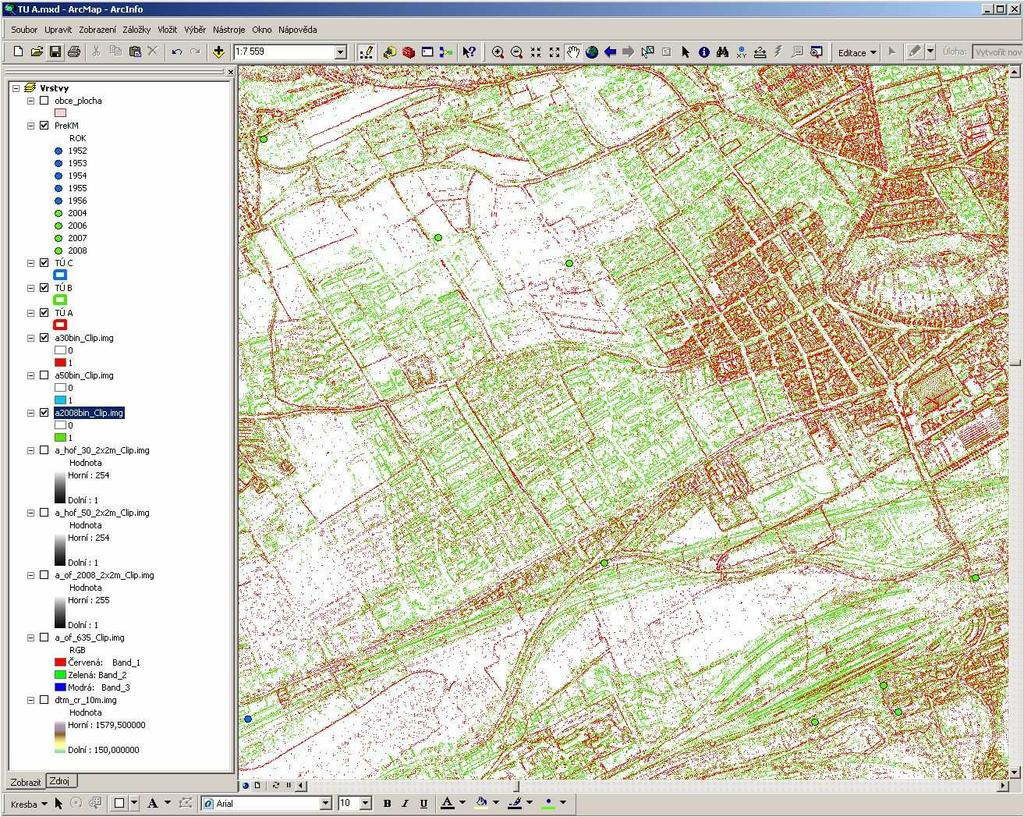Save the map document
The height and width of the screenshot is (817, 1024).
pos(56,52)
